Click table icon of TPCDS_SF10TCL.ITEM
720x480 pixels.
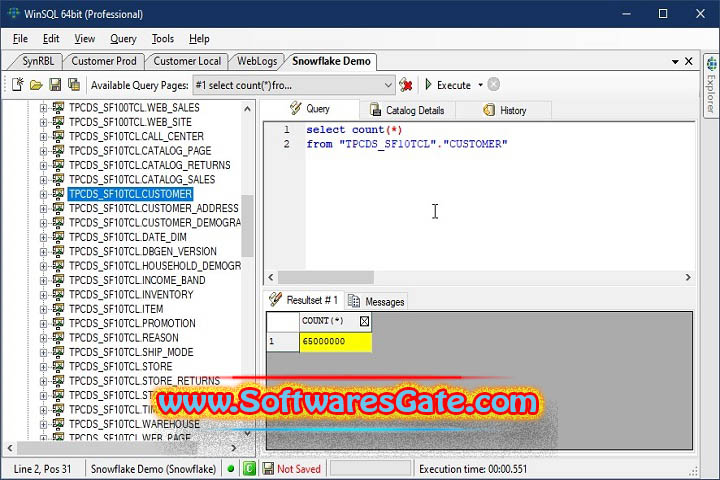(58, 309)
